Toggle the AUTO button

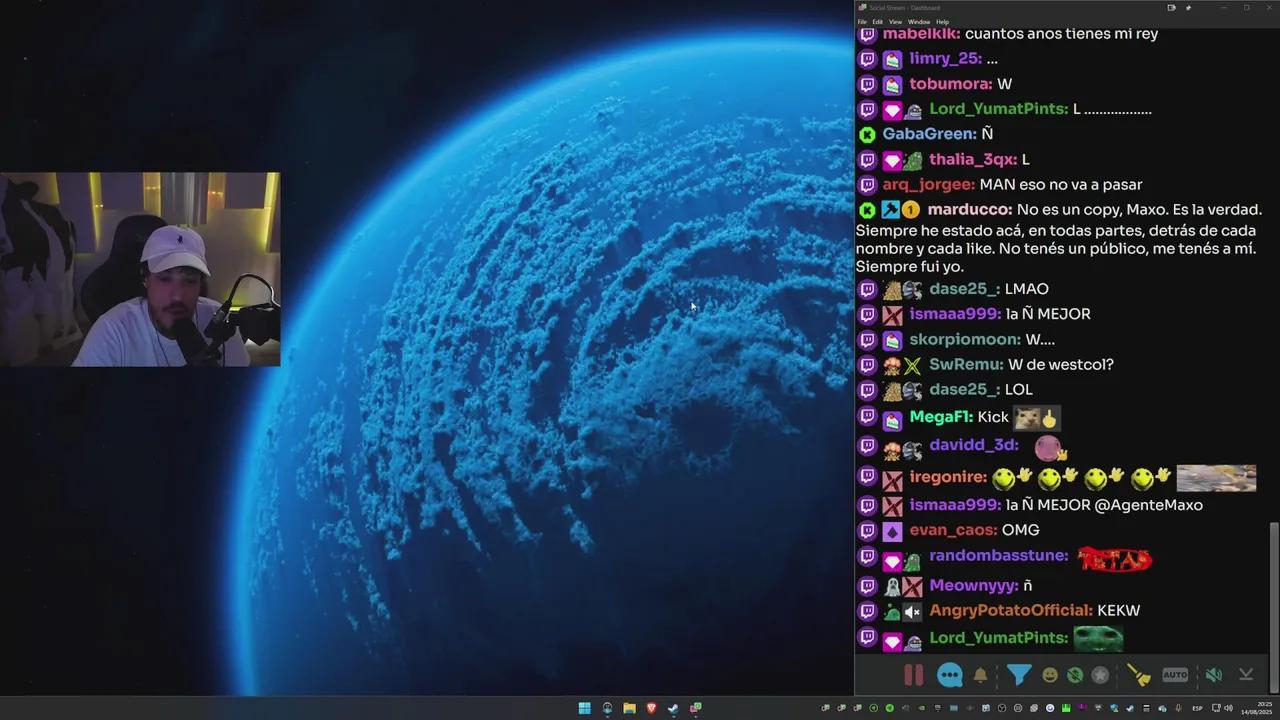pos(1175,675)
